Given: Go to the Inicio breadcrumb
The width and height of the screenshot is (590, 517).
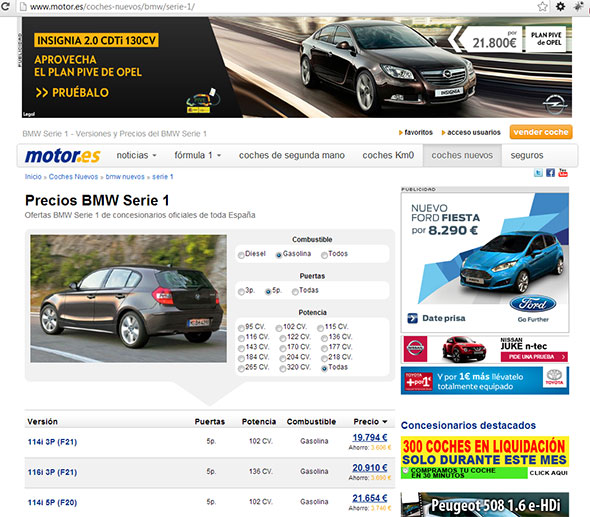Looking at the screenshot, I should point(33,177).
